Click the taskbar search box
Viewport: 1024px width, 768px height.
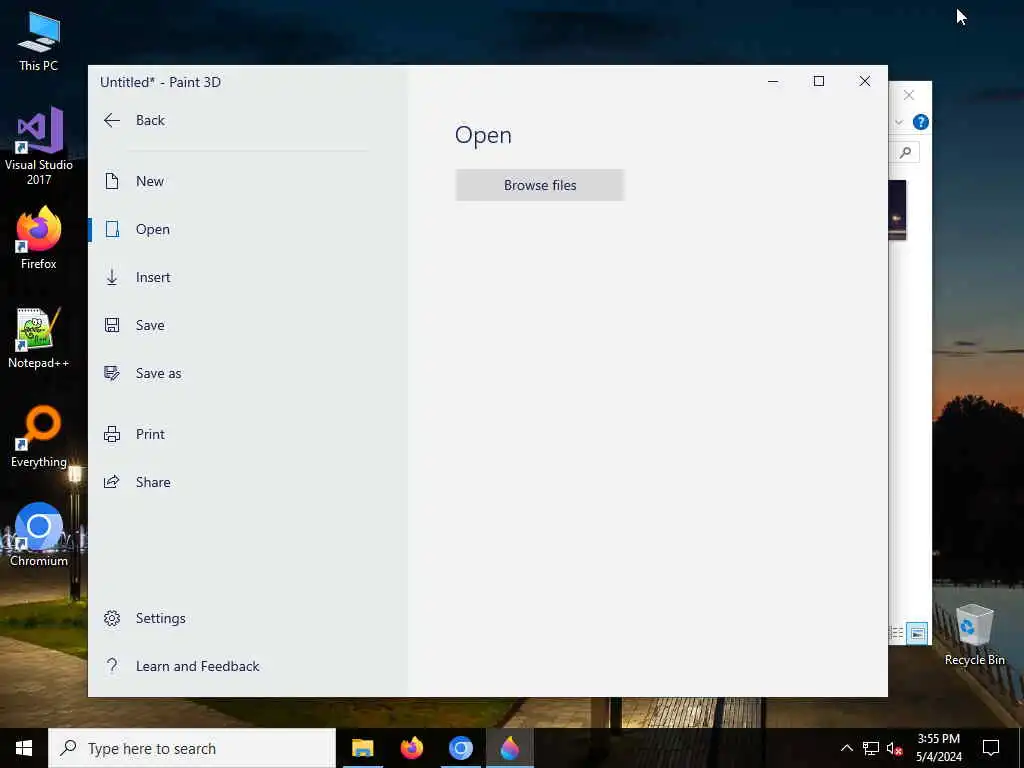click(192, 748)
